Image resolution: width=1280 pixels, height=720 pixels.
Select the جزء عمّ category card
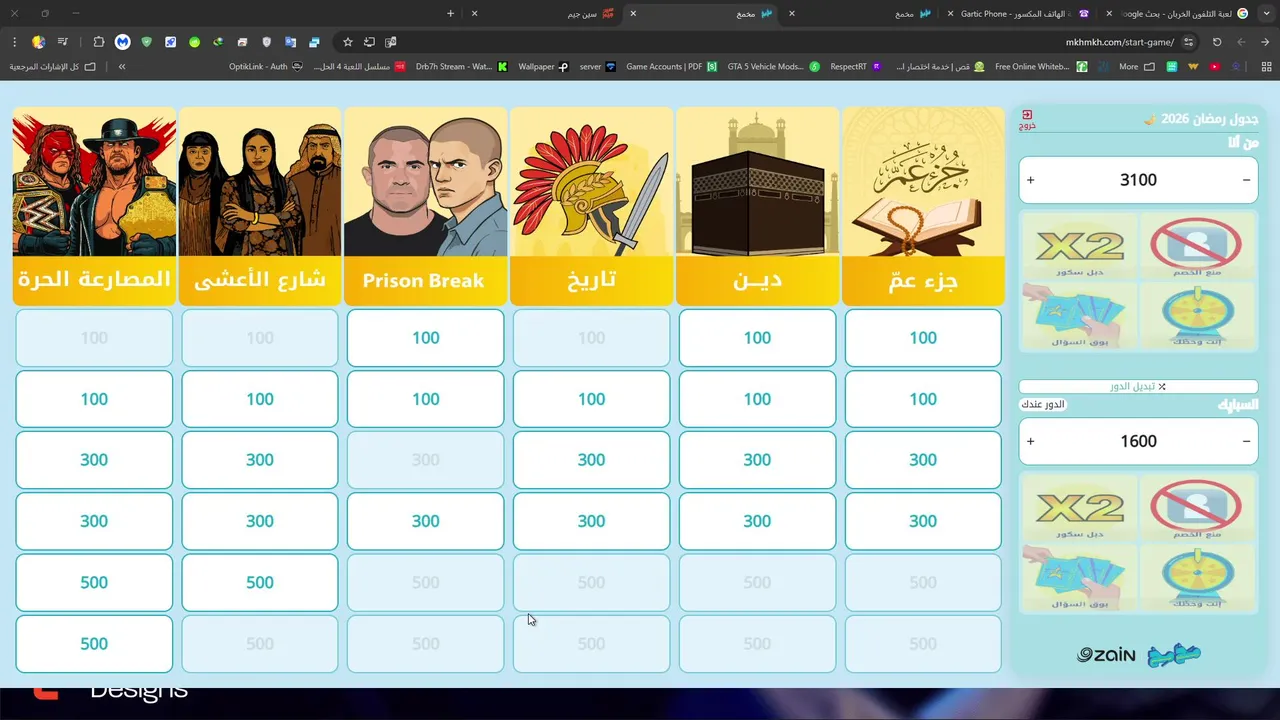(923, 206)
